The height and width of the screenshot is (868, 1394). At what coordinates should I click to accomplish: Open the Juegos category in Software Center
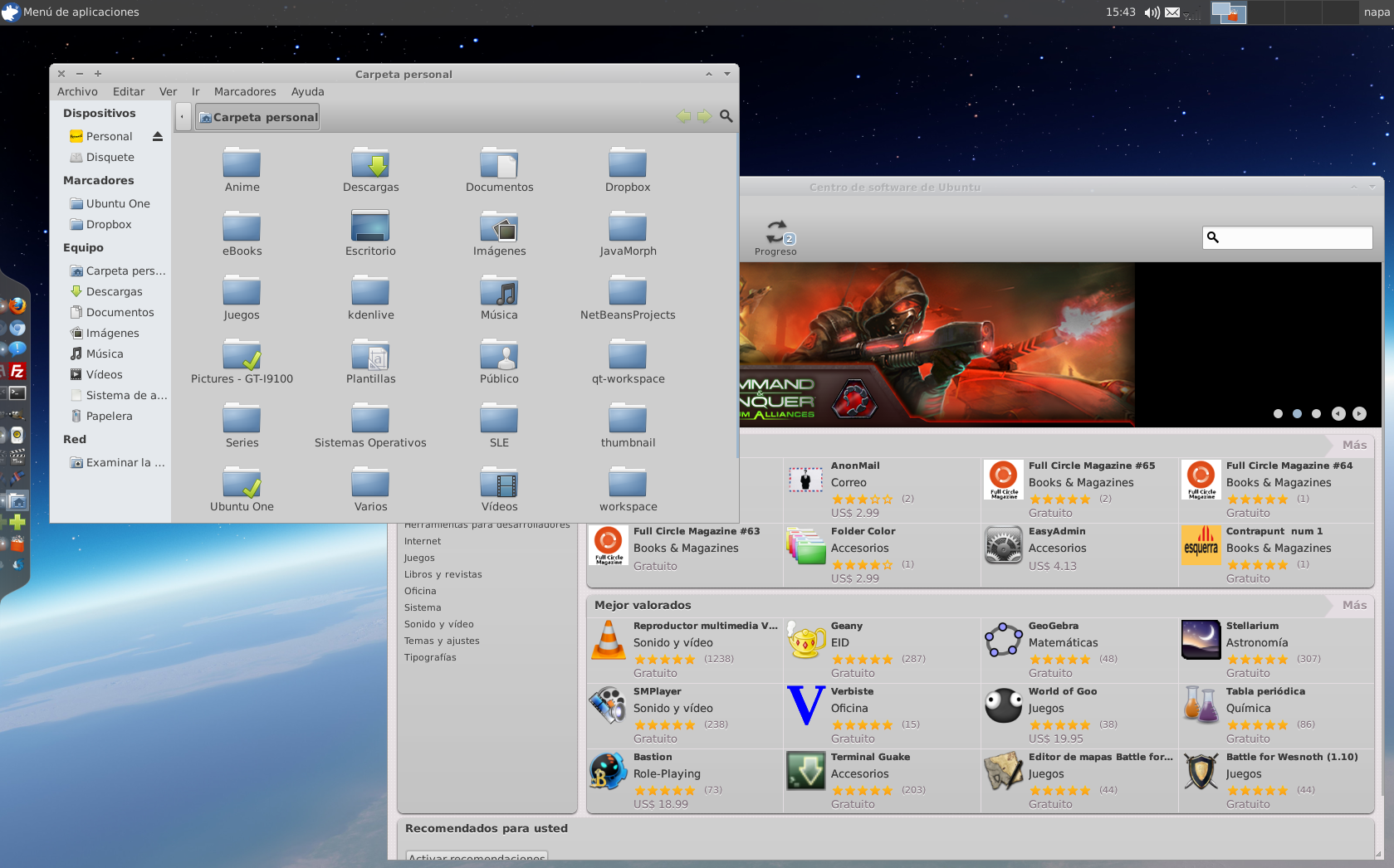tap(419, 558)
